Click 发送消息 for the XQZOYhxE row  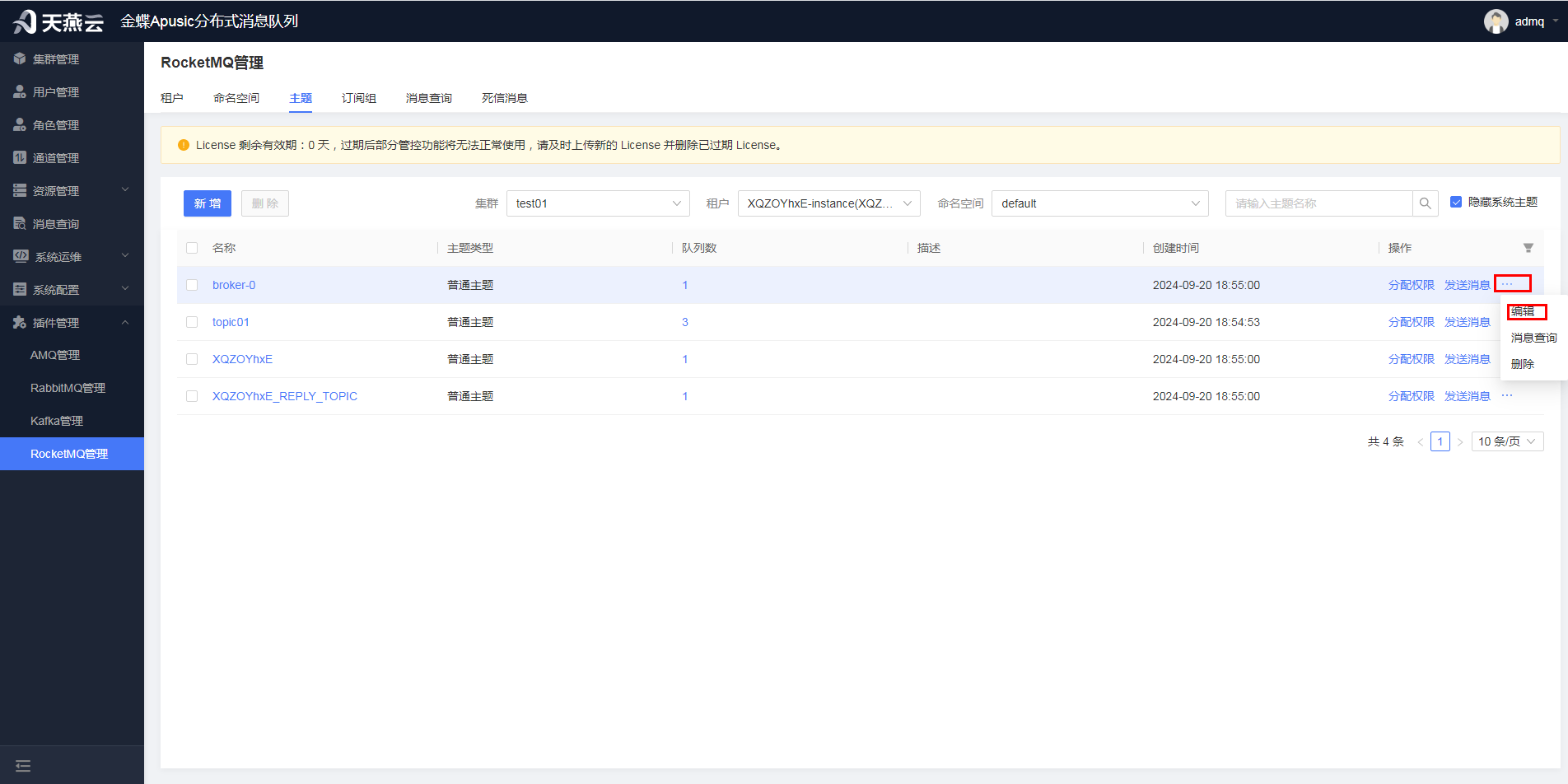tap(1468, 359)
